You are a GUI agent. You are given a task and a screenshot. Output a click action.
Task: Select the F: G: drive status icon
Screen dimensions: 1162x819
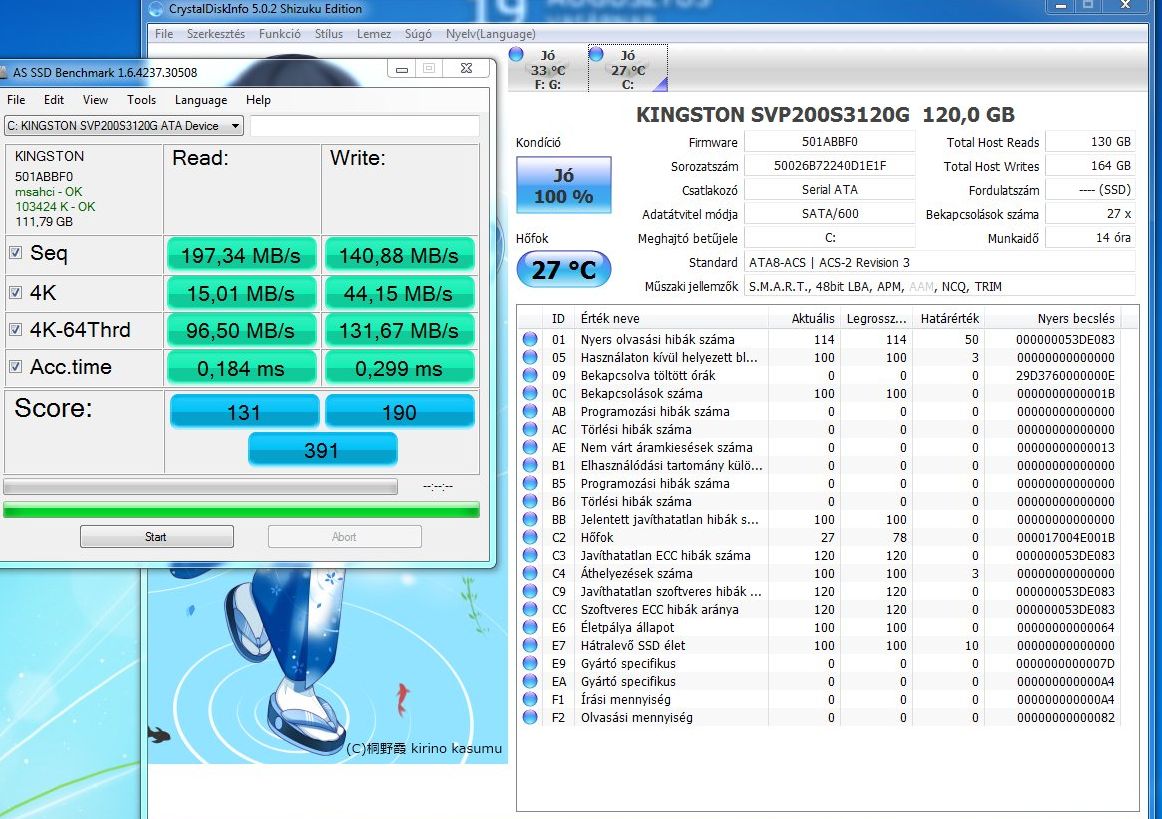[517, 54]
